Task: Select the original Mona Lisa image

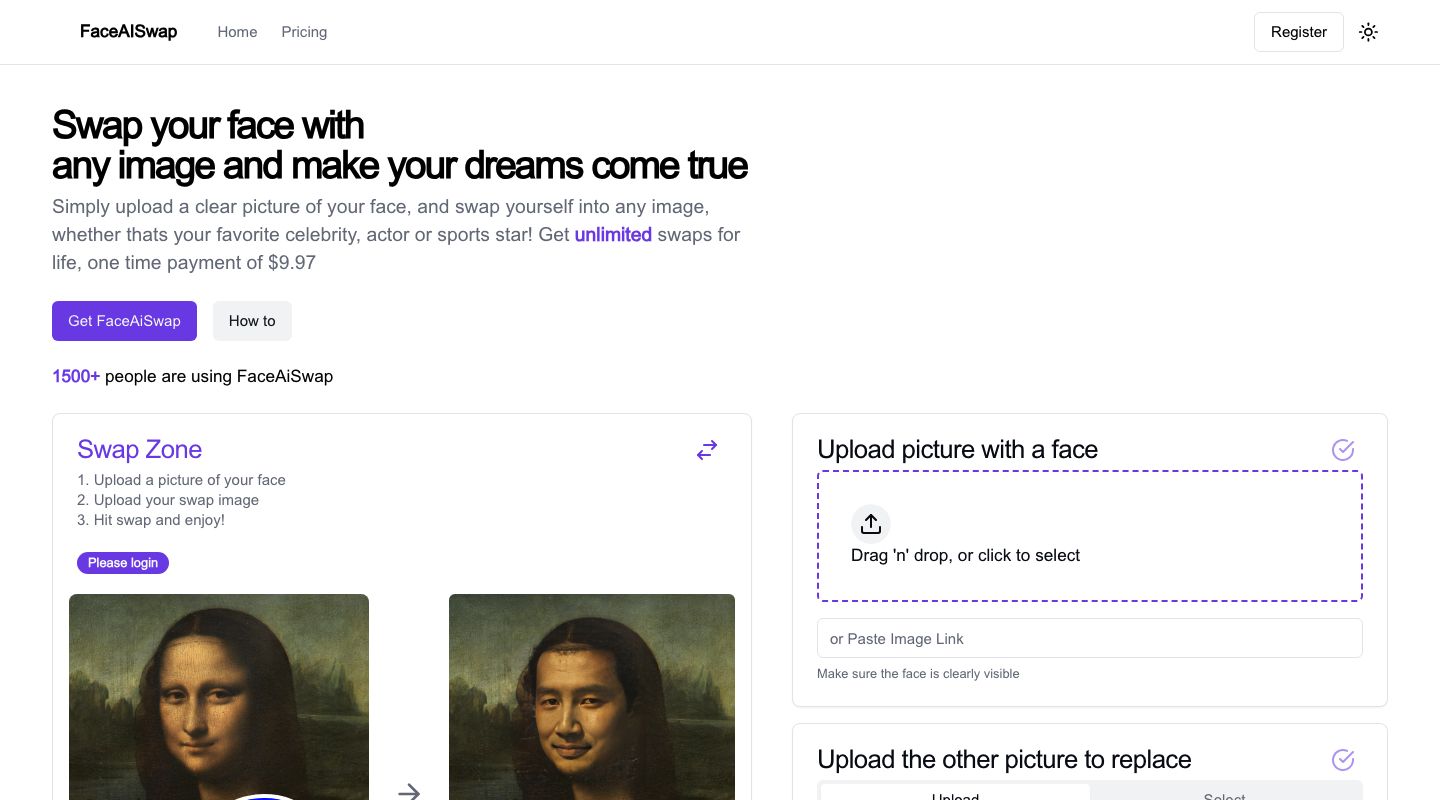Action: coord(219,697)
